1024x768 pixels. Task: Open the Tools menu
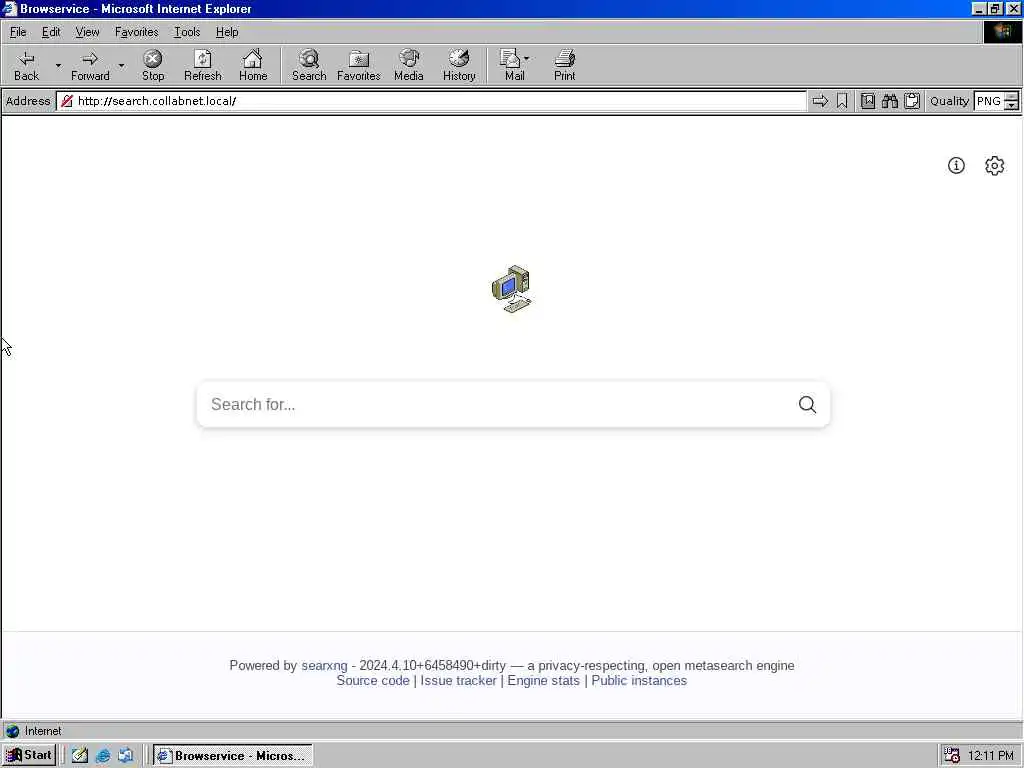187,32
